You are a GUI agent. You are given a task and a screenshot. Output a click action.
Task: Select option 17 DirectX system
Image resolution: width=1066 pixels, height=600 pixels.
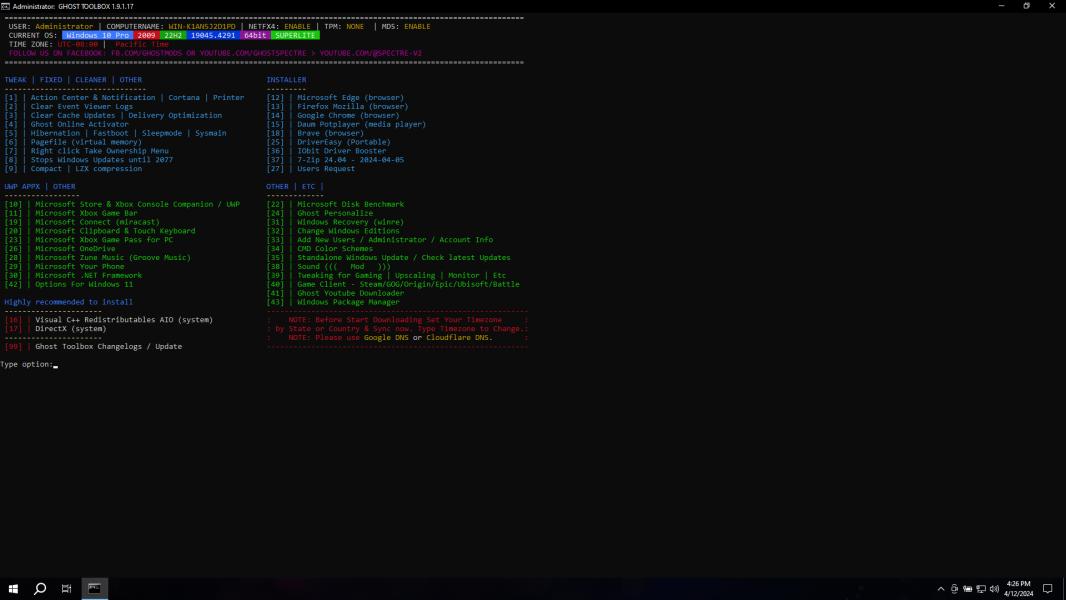click(x=56, y=328)
